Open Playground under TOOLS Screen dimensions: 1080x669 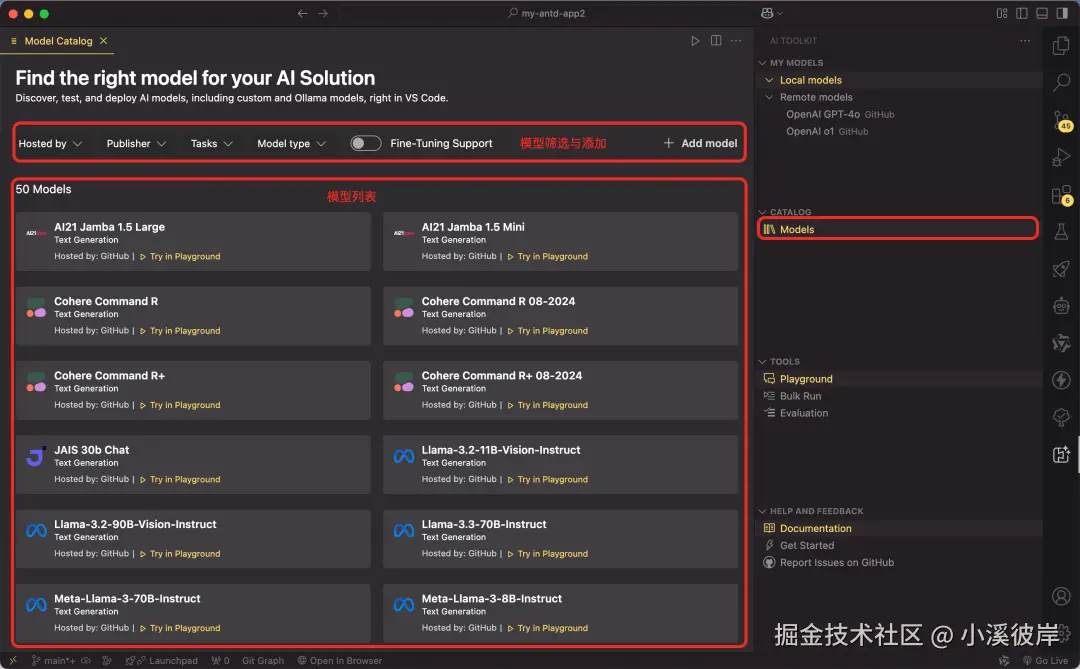900,379
